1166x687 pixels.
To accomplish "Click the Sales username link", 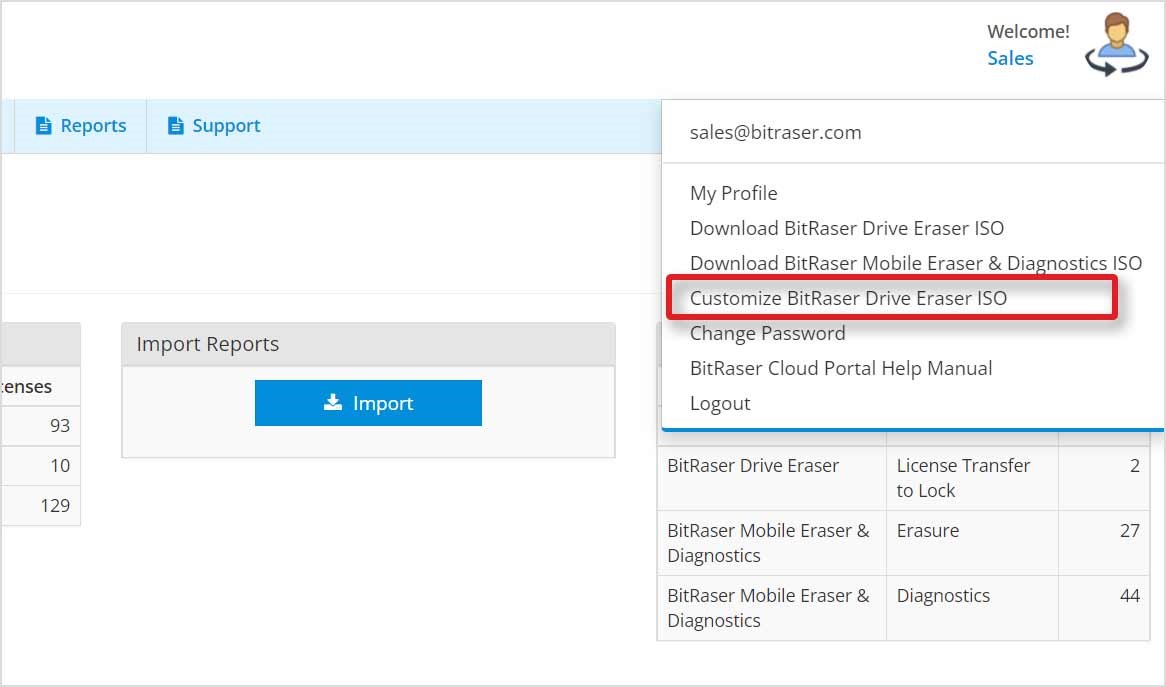I will (x=1010, y=58).
